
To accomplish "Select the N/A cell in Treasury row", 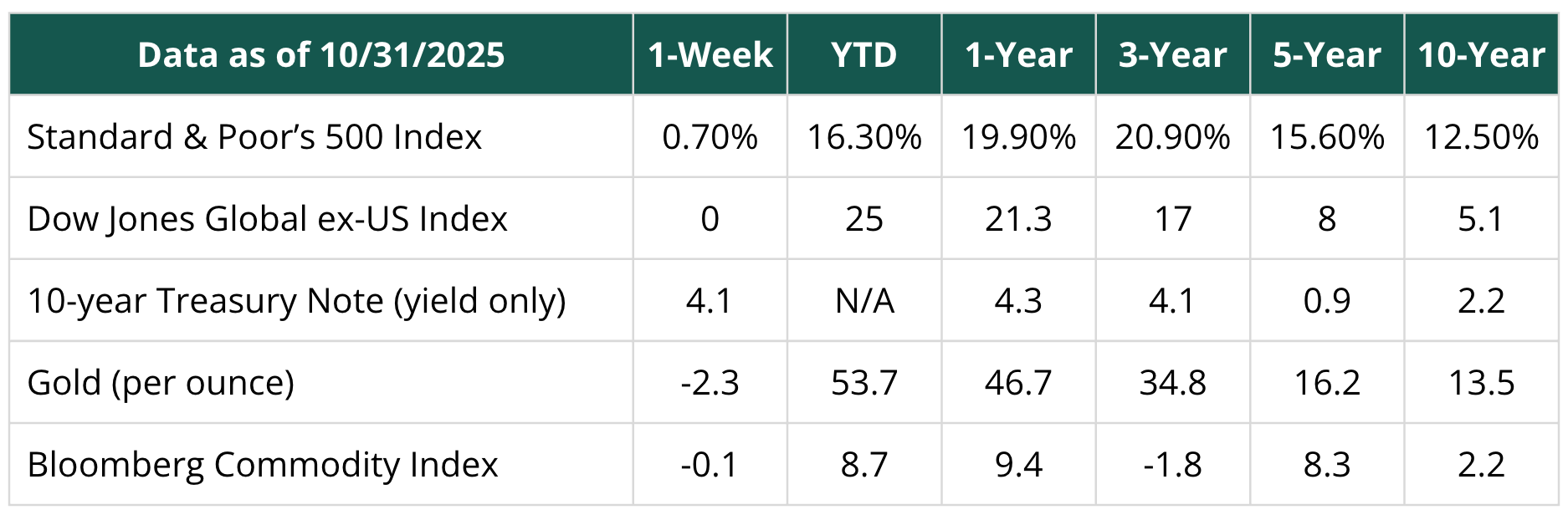I will click(x=864, y=301).
